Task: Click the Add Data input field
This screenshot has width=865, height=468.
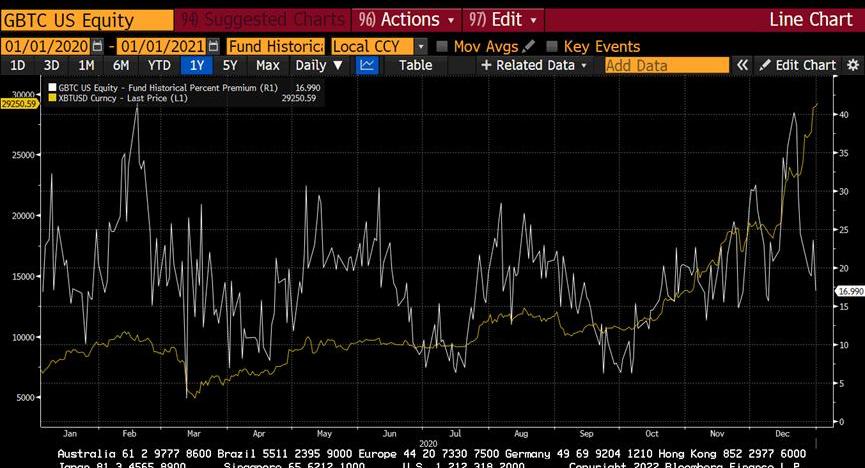Action: tap(666, 65)
